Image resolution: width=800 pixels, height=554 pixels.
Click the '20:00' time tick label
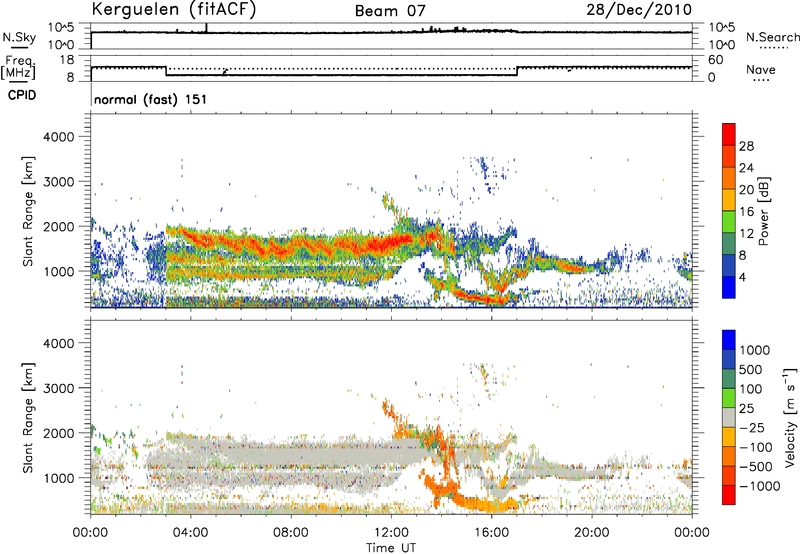coord(592,533)
